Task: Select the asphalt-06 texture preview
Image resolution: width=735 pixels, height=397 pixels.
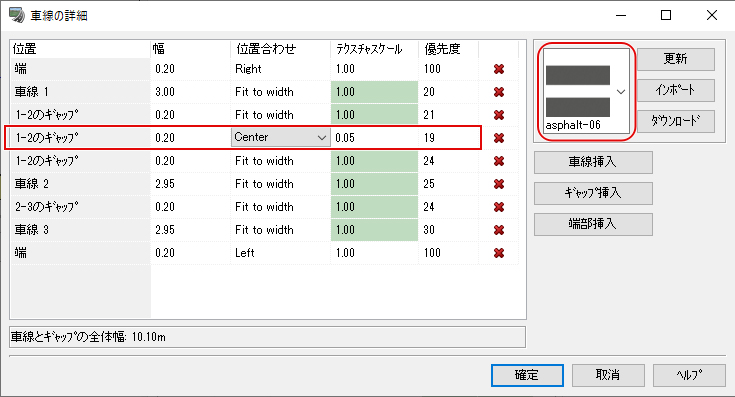Action: click(x=578, y=91)
